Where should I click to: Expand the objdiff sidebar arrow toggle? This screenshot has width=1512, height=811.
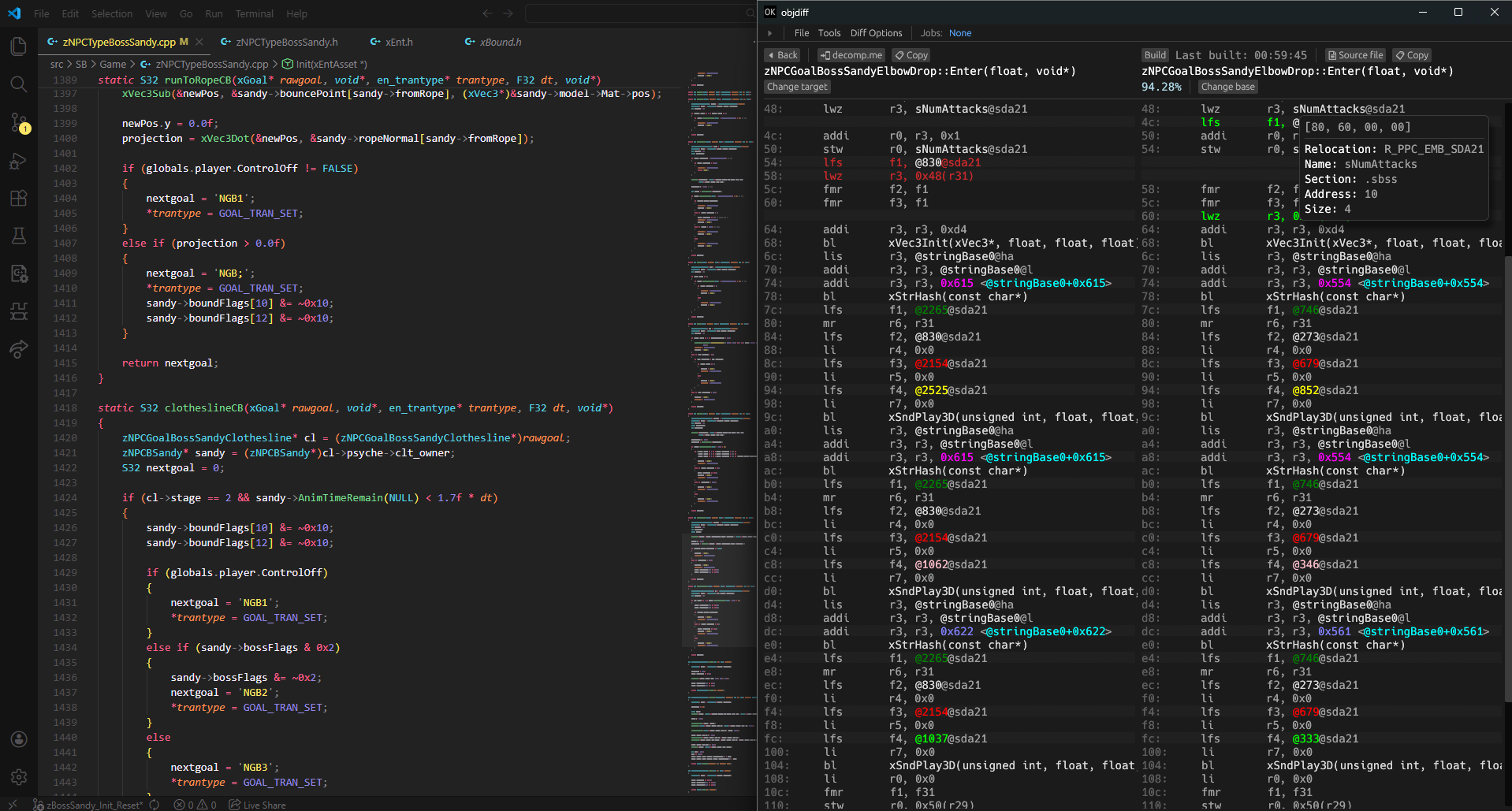769,33
